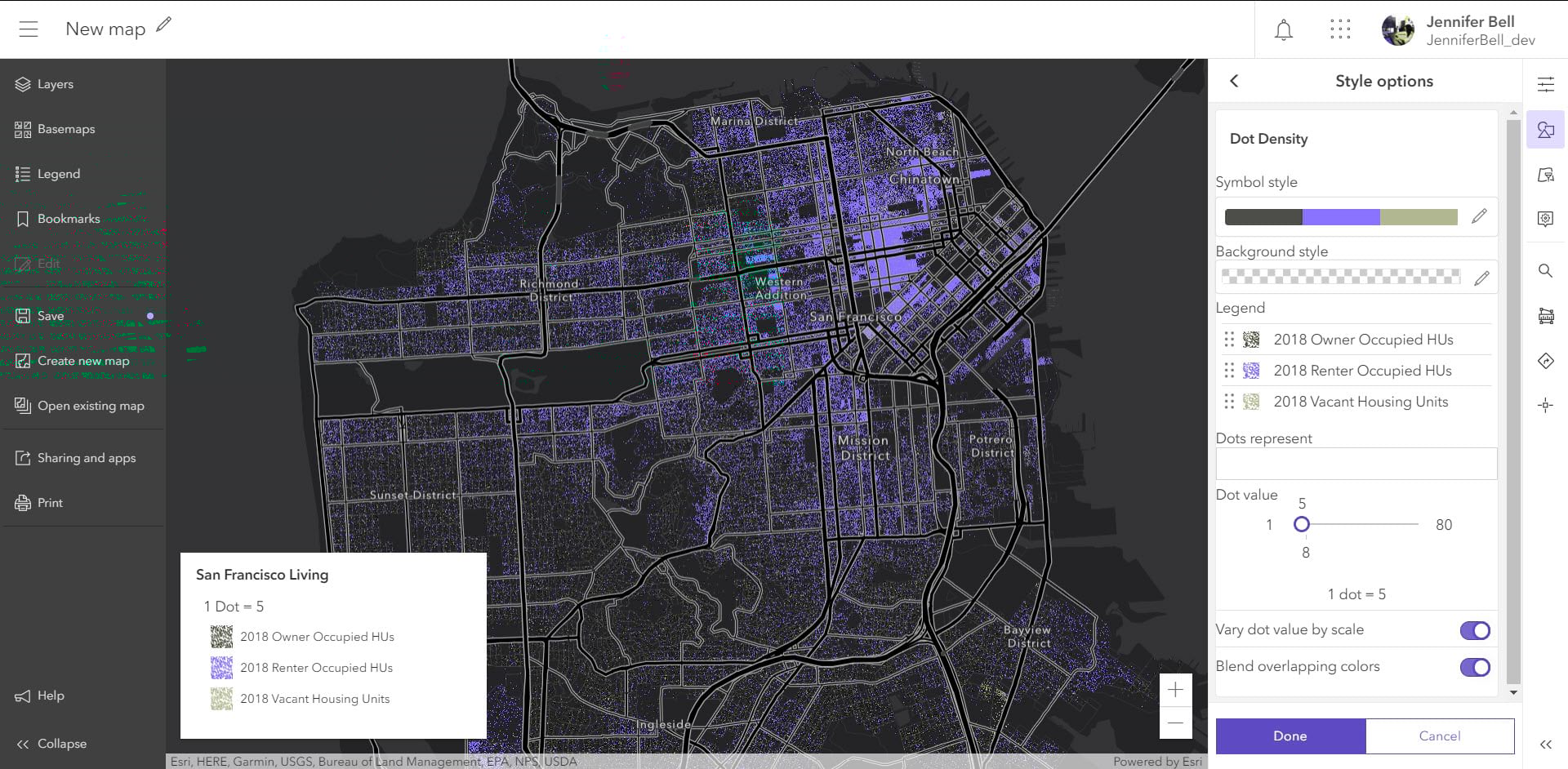Open Sharing and apps

(86, 458)
